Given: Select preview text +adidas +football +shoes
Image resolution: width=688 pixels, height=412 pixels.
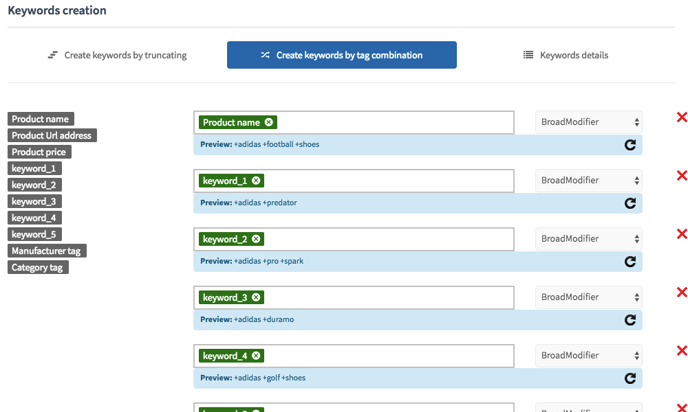Looking at the screenshot, I should [x=276, y=144].
